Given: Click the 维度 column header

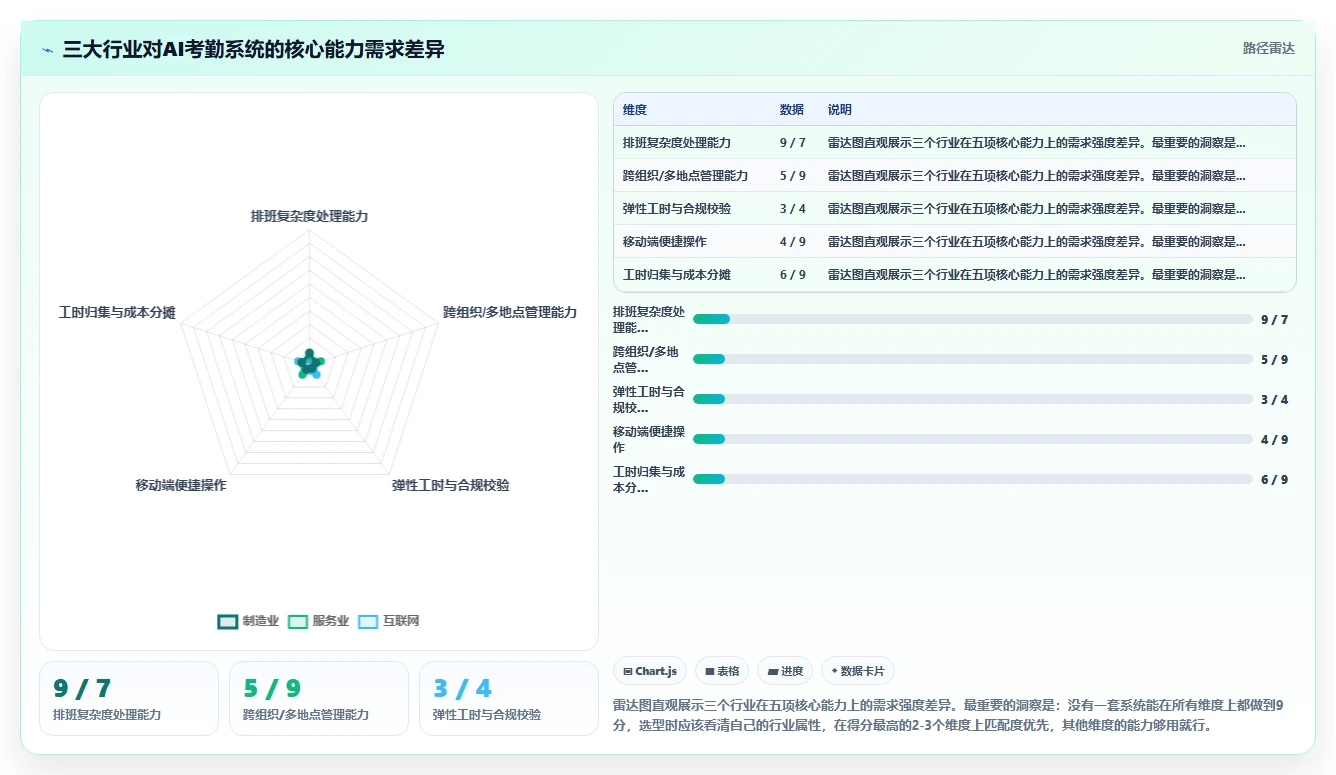Looking at the screenshot, I should (x=635, y=110).
